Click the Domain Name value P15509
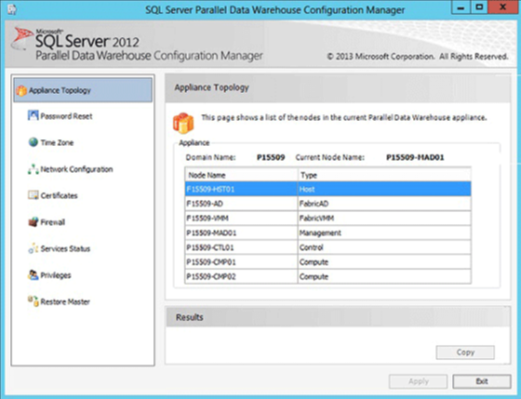Viewport: 521px width, 399px height. coord(271,157)
